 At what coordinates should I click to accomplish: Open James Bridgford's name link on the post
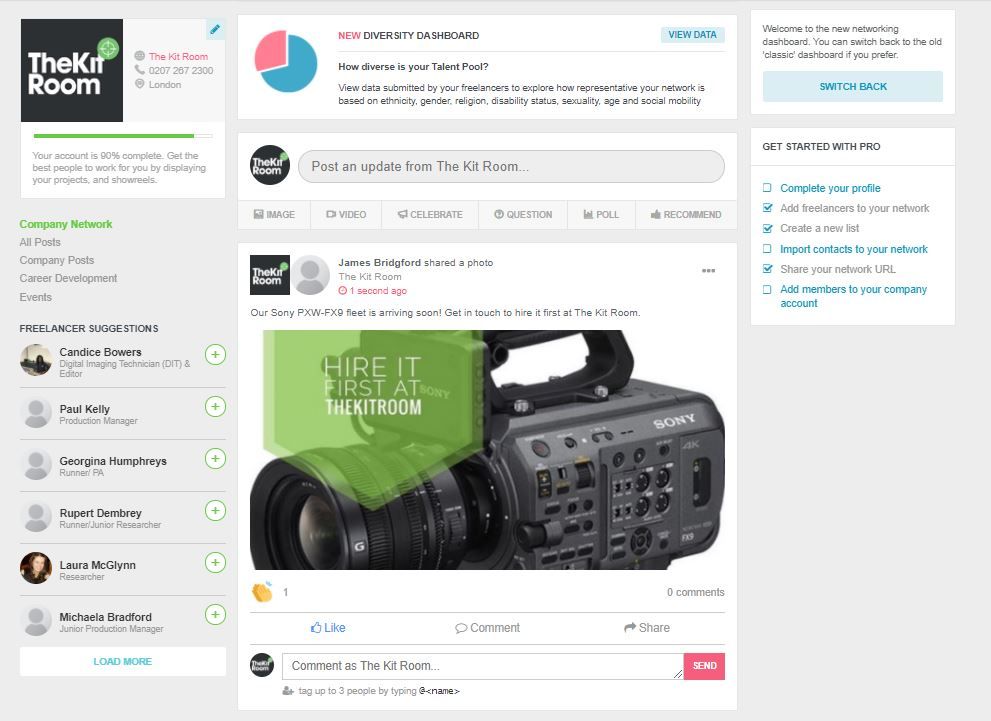pyautogui.click(x=379, y=262)
